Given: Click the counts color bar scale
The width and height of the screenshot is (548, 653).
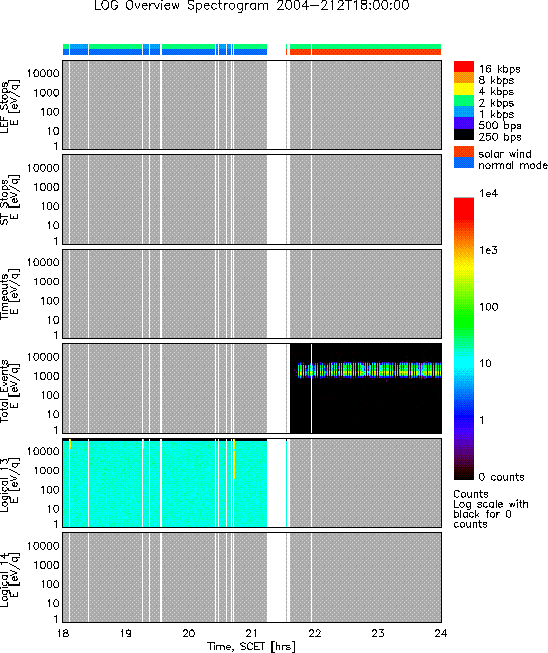Looking at the screenshot, I should point(464,339).
